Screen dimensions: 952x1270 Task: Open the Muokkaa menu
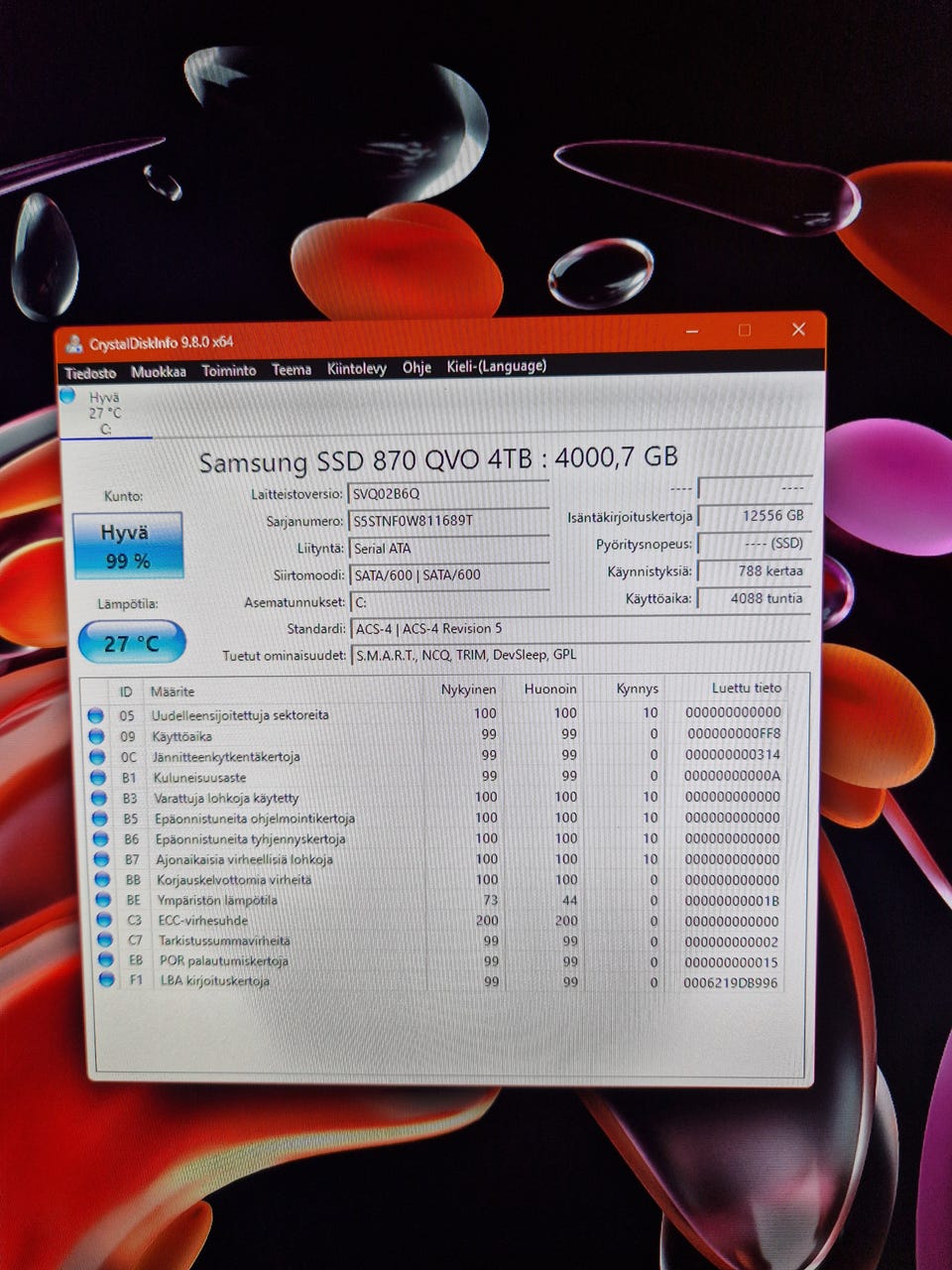159,372
